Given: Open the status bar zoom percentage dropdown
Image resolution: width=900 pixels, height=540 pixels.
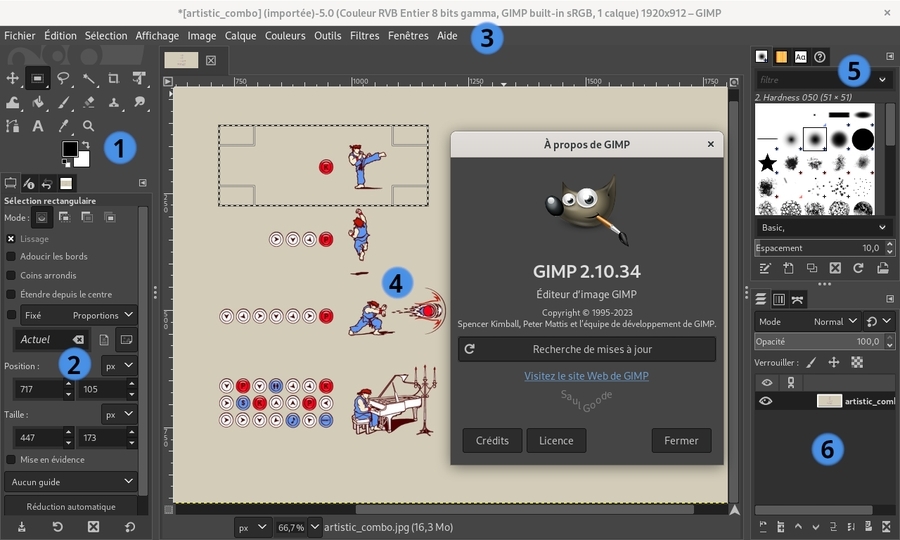Looking at the screenshot, I should (315, 527).
